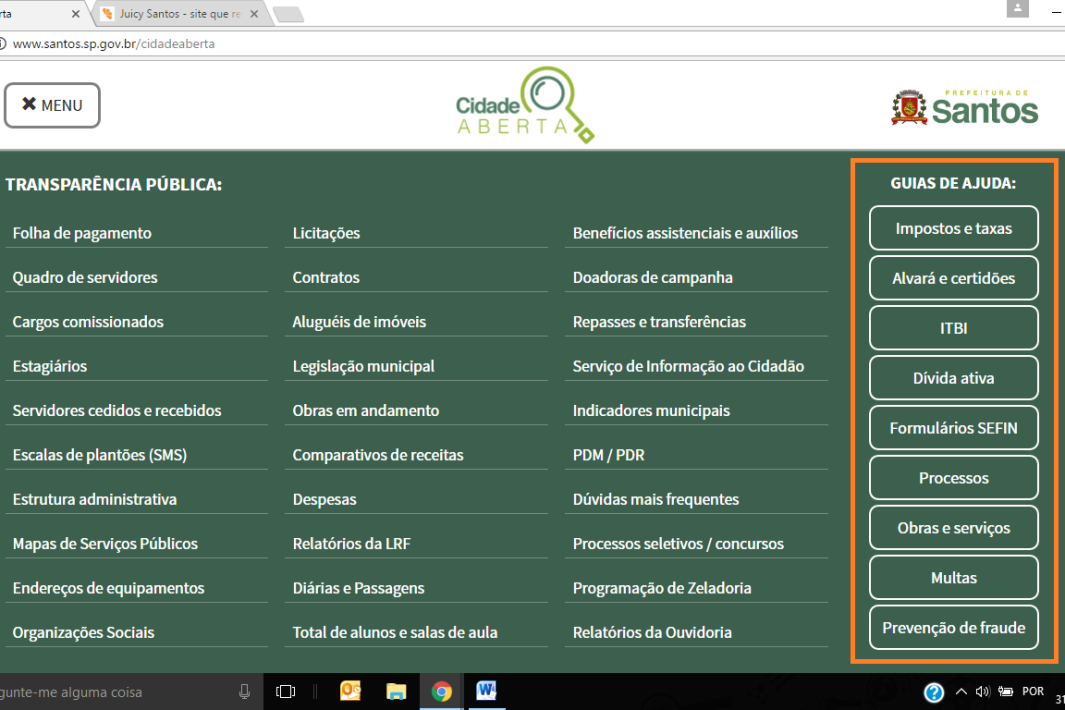
Task: Open Outlook from the taskbar
Action: coord(350,691)
